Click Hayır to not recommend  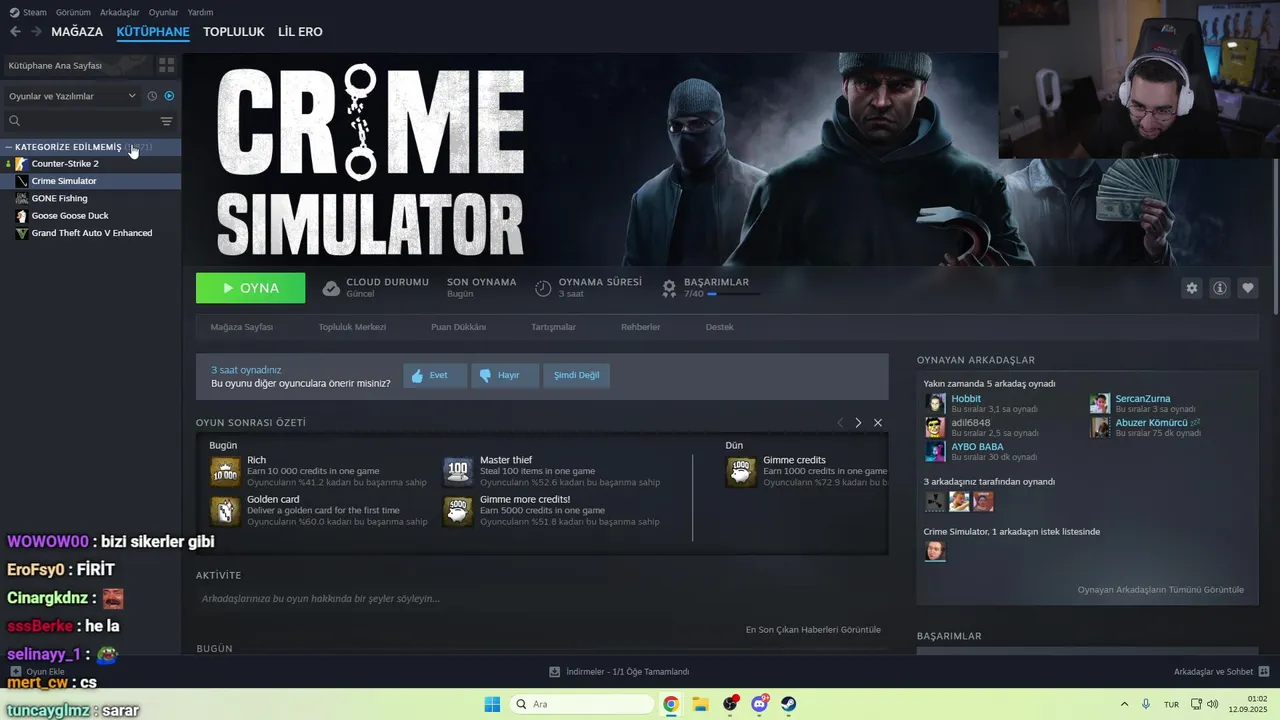[x=505, y=375]
